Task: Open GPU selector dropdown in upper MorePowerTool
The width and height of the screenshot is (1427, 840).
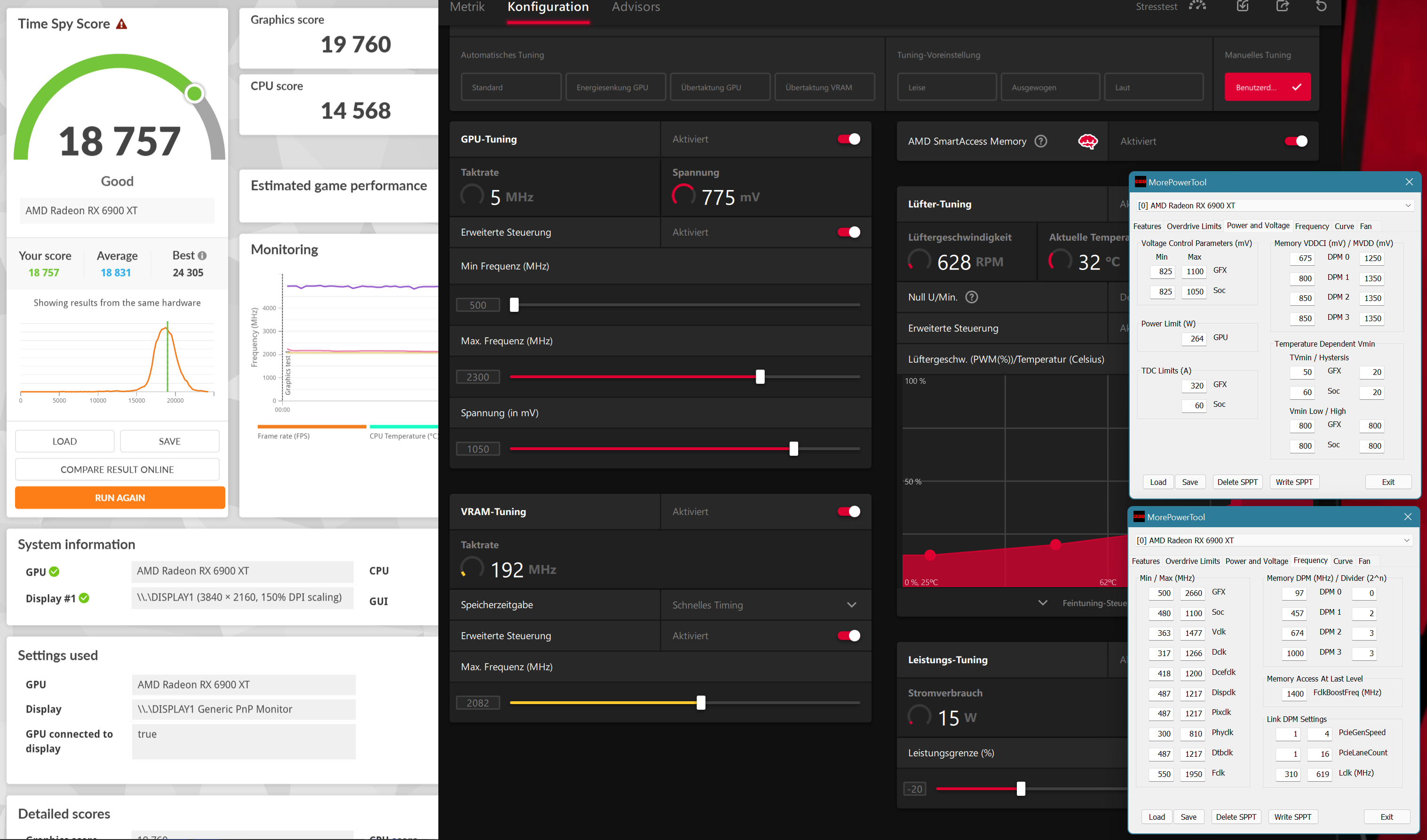Action: pos(1408,206)
